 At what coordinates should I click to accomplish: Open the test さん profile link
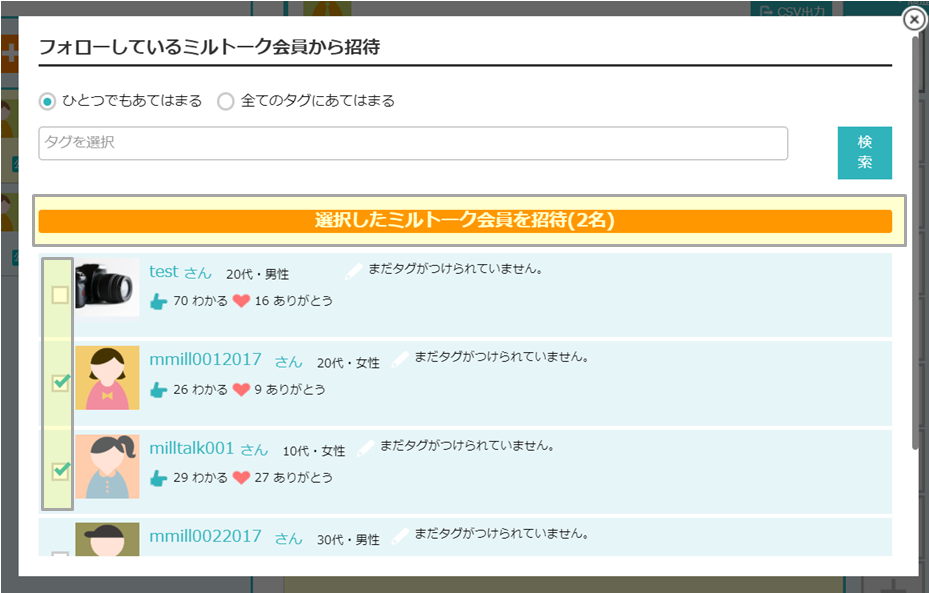pos(180,272)
